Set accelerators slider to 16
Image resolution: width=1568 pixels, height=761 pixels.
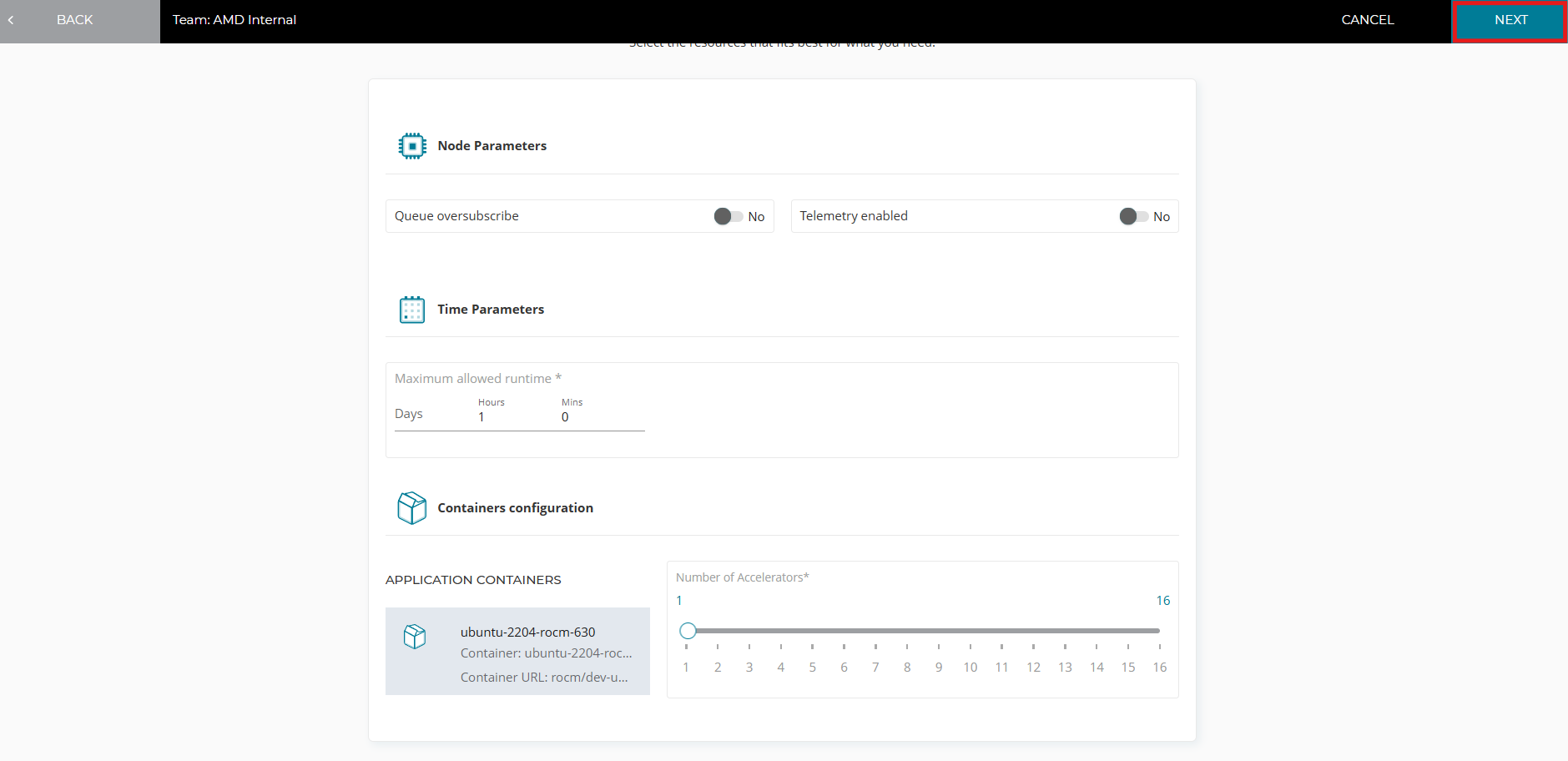(x=1160, y=631)
